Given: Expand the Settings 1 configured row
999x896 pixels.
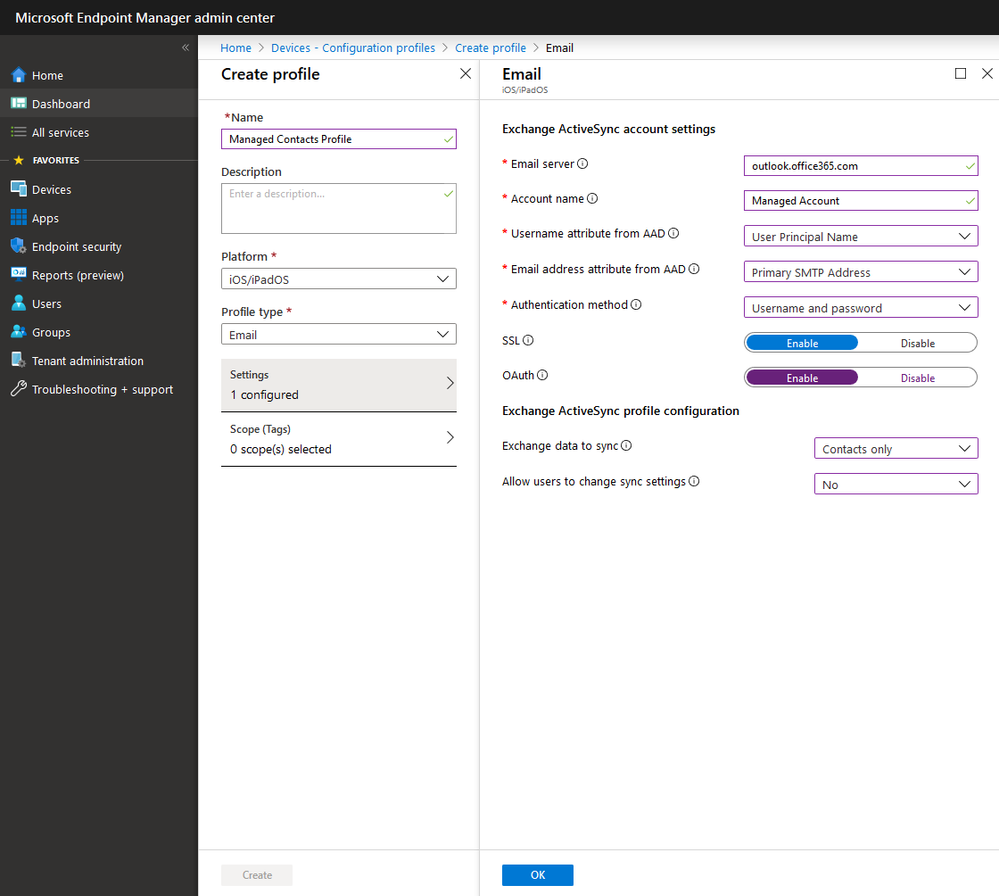Looking at the screenshot, I should click(x=338, y=385).
